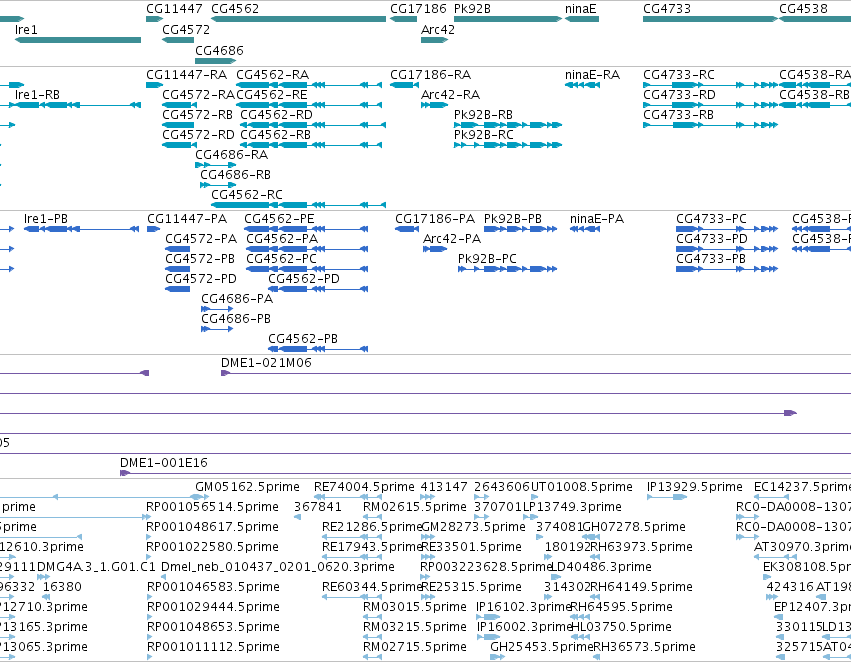Click EST label RM03015.5prime

[415, 607]
